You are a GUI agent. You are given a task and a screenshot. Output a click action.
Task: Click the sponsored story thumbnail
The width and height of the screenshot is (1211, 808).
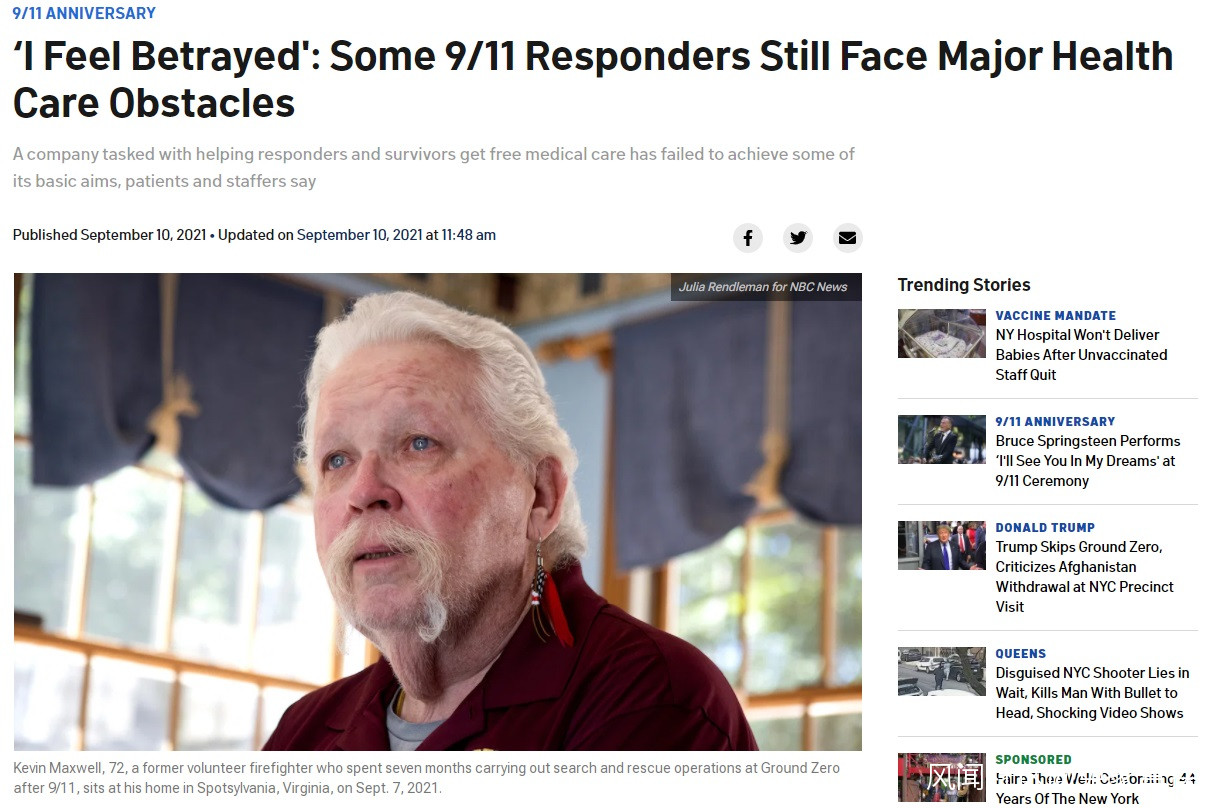point(941,778)
